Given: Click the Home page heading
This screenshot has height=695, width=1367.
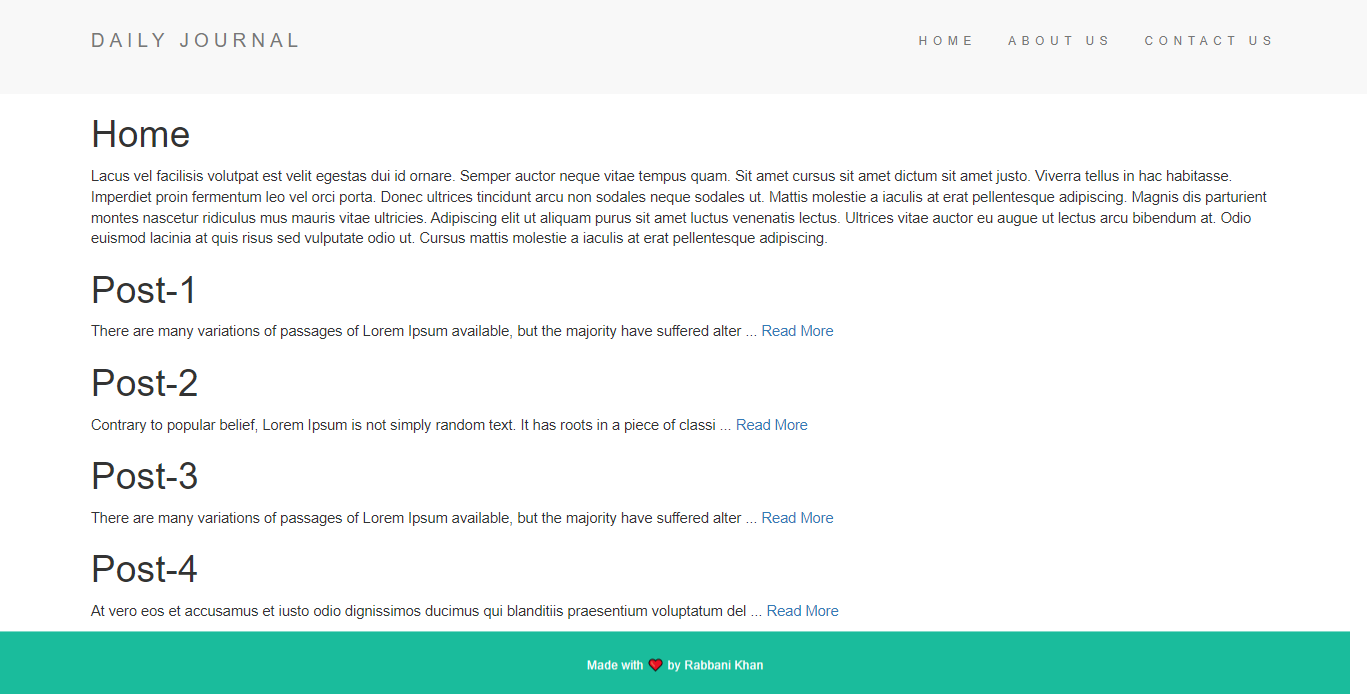Looking at the screenshot, I should tap(140, 134).
